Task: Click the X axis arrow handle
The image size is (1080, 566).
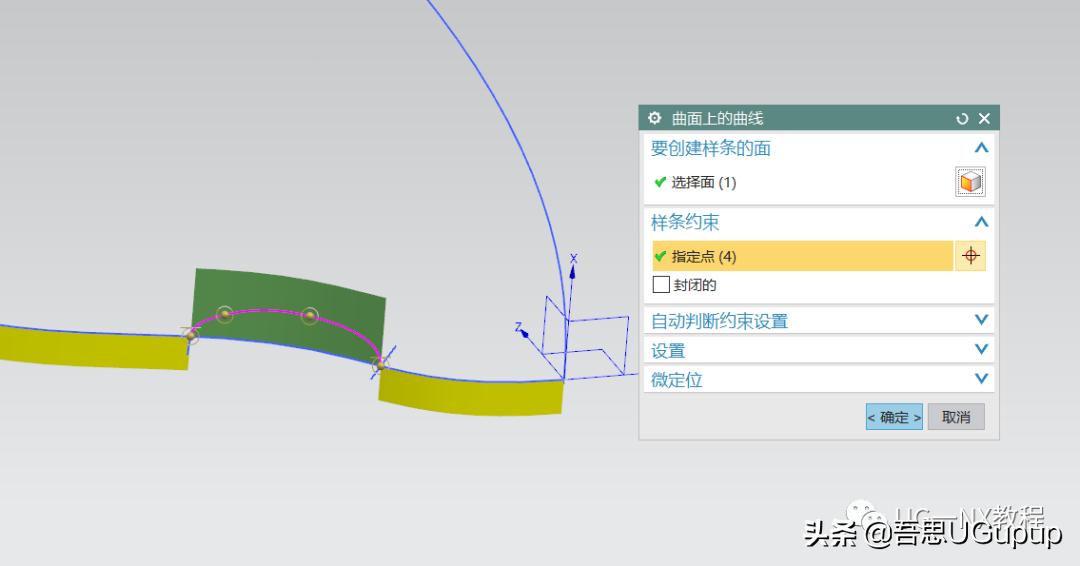Action: point(572,271)
